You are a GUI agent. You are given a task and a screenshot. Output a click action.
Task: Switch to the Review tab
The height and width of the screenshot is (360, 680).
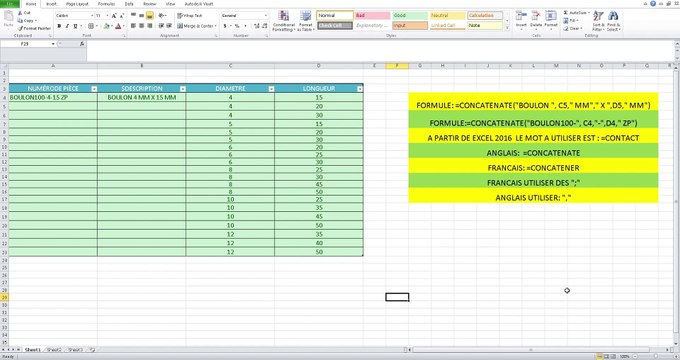click(x=150, y=4)
